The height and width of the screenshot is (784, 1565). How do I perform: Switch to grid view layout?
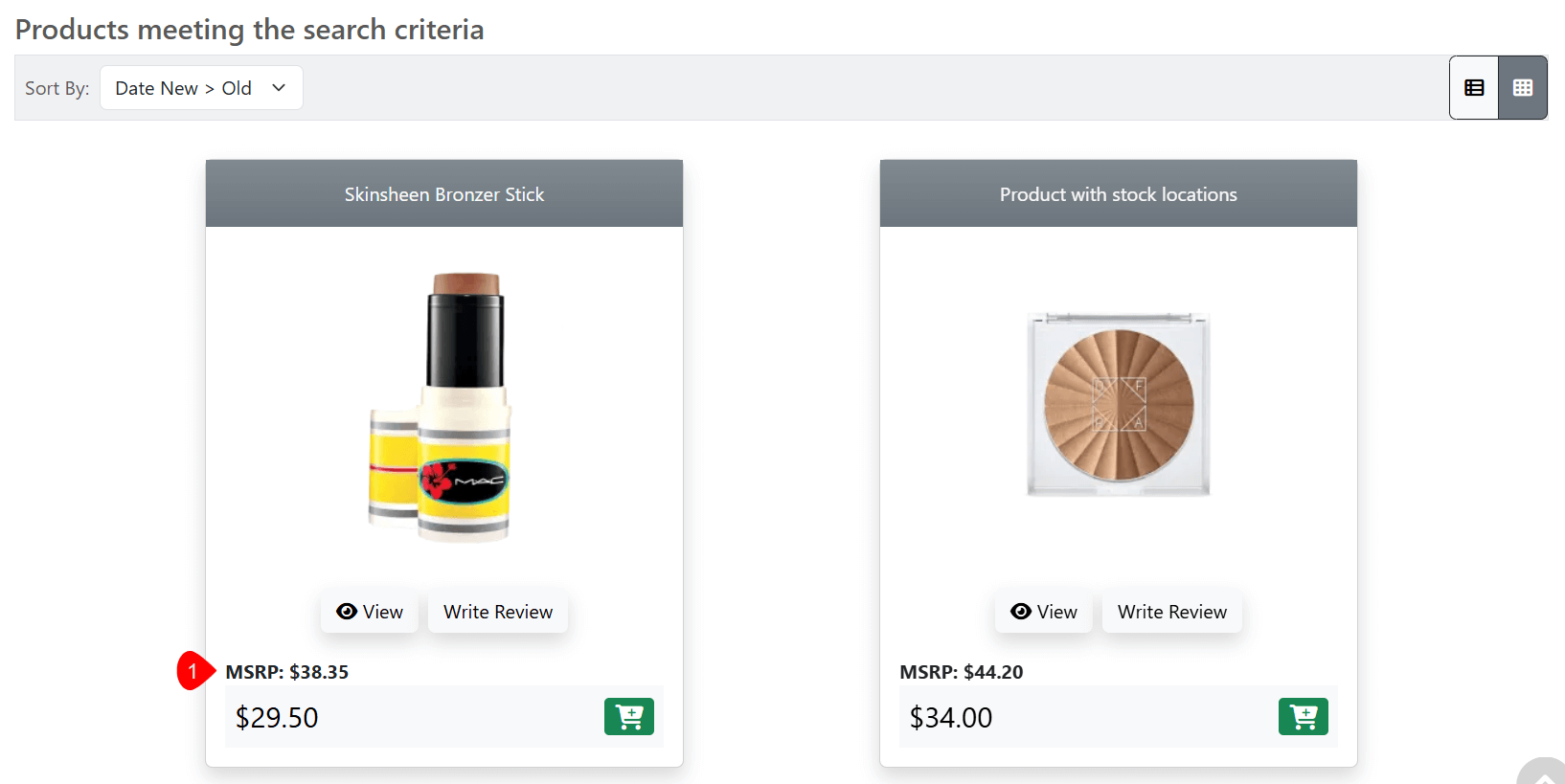(1523, 88)
